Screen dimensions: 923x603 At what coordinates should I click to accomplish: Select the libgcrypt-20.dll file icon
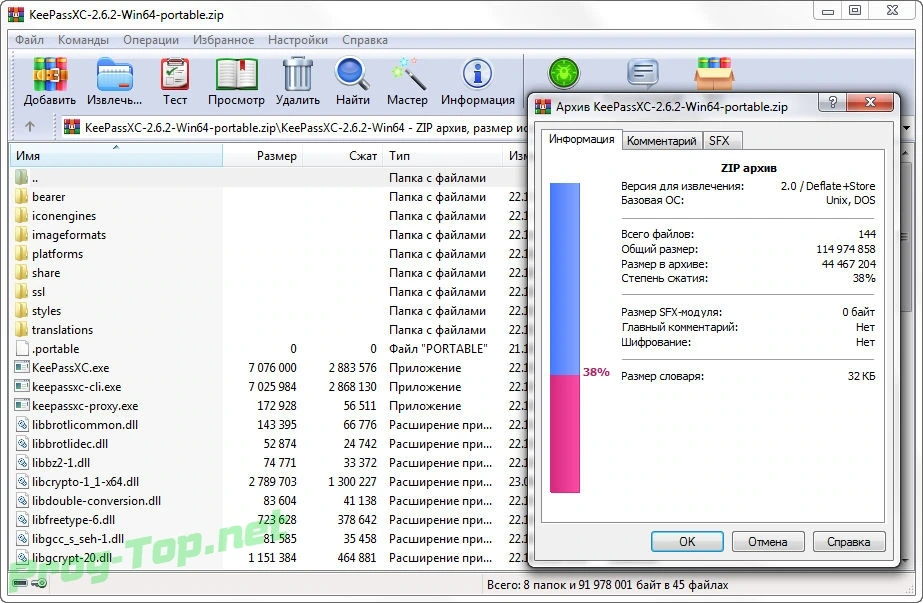(22, 557)
